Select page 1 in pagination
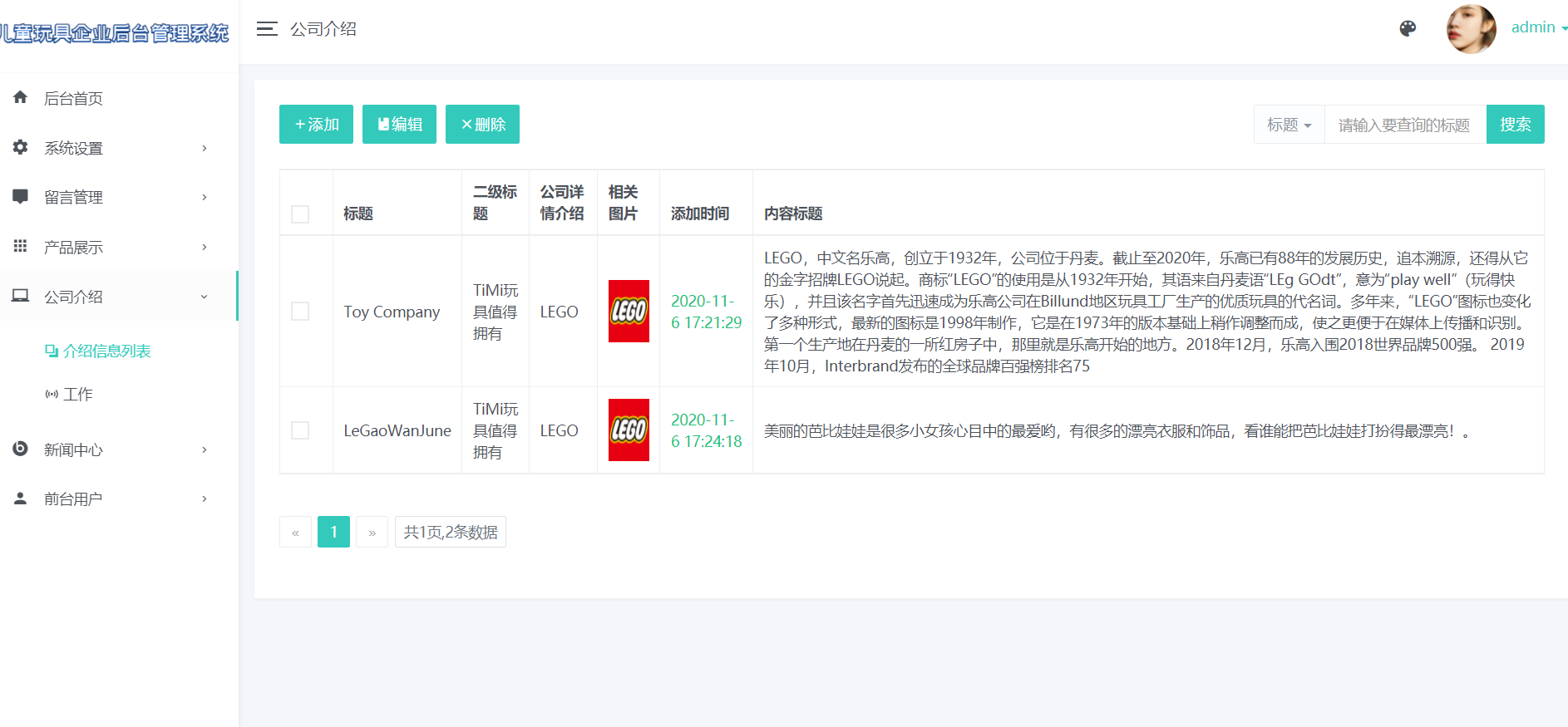Viewport: 1568px width, 727px height. pyautogui.click(x=333, y=532)
